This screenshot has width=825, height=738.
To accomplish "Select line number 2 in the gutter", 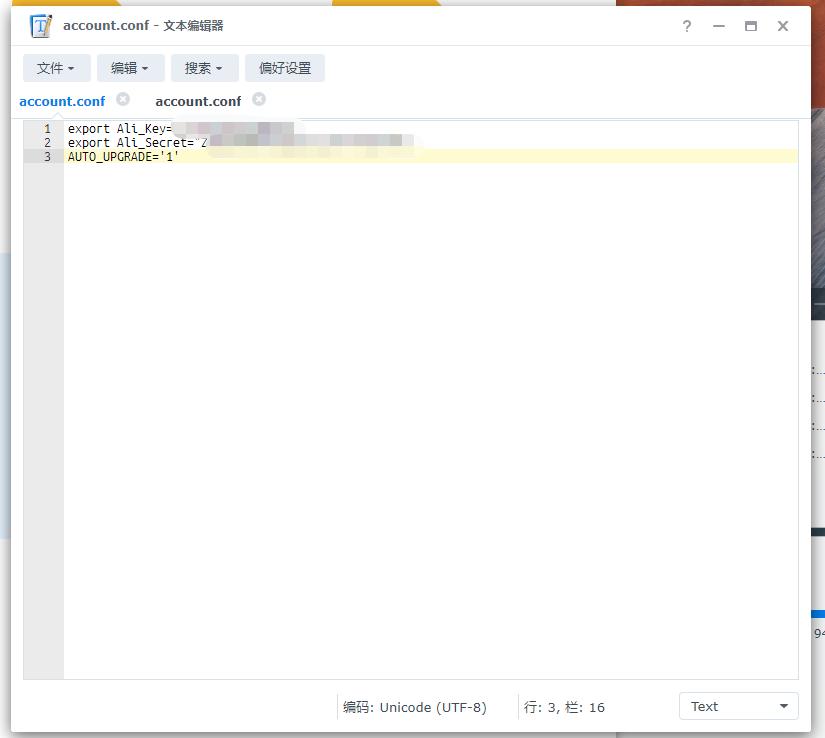I will [x=47, y=142].
